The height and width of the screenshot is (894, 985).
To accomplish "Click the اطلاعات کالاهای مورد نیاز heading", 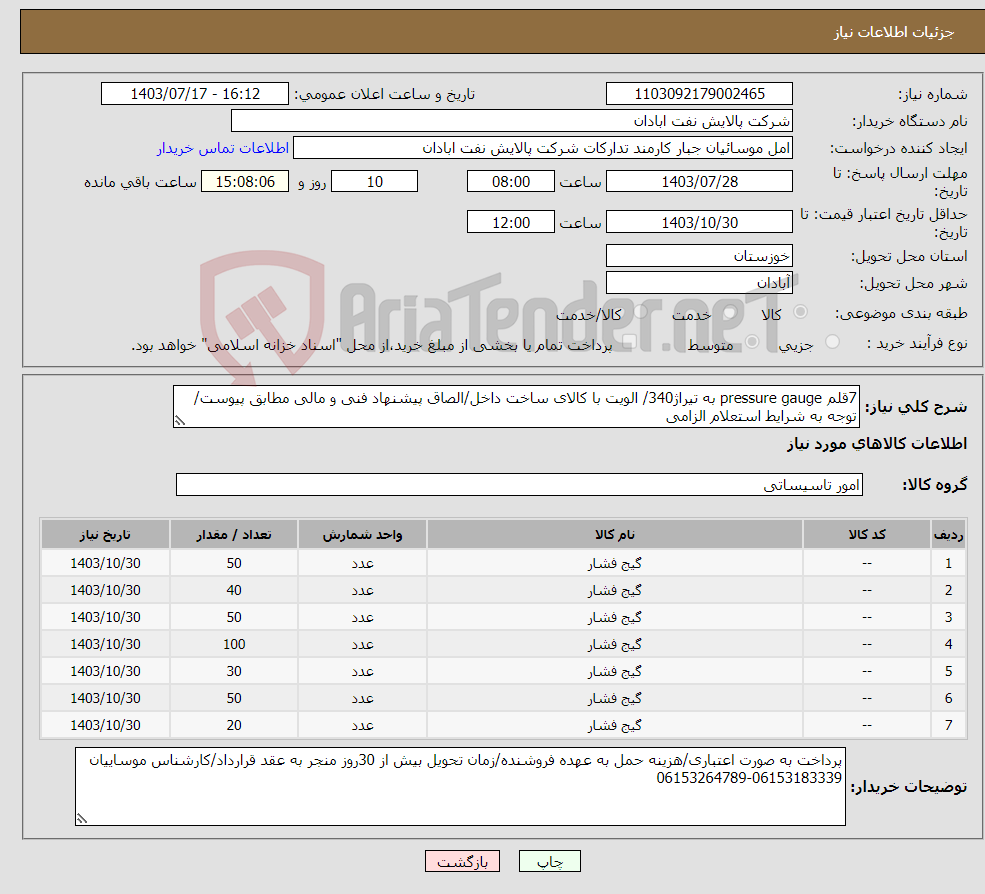I will coord(876,444).
